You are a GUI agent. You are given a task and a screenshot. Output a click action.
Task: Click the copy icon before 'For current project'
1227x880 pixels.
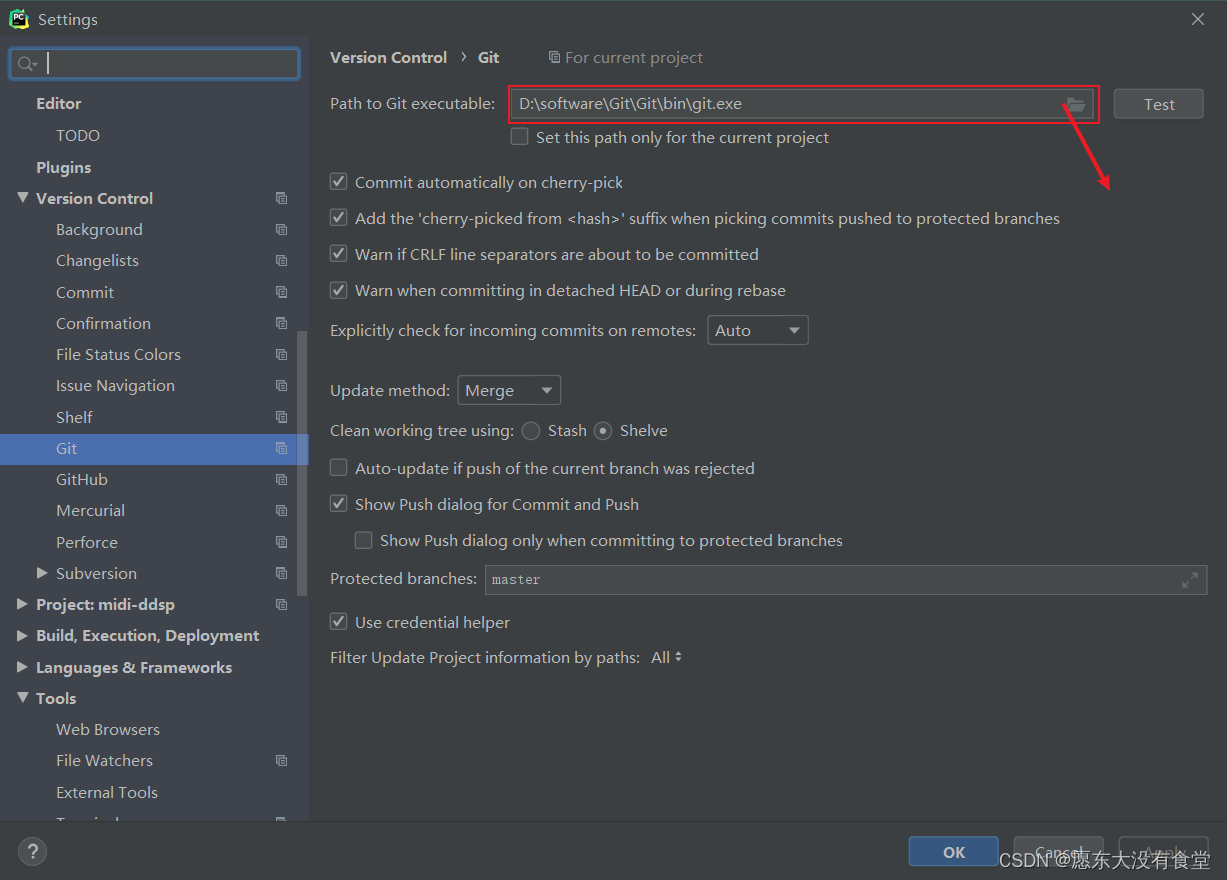[x=554, y=58]
